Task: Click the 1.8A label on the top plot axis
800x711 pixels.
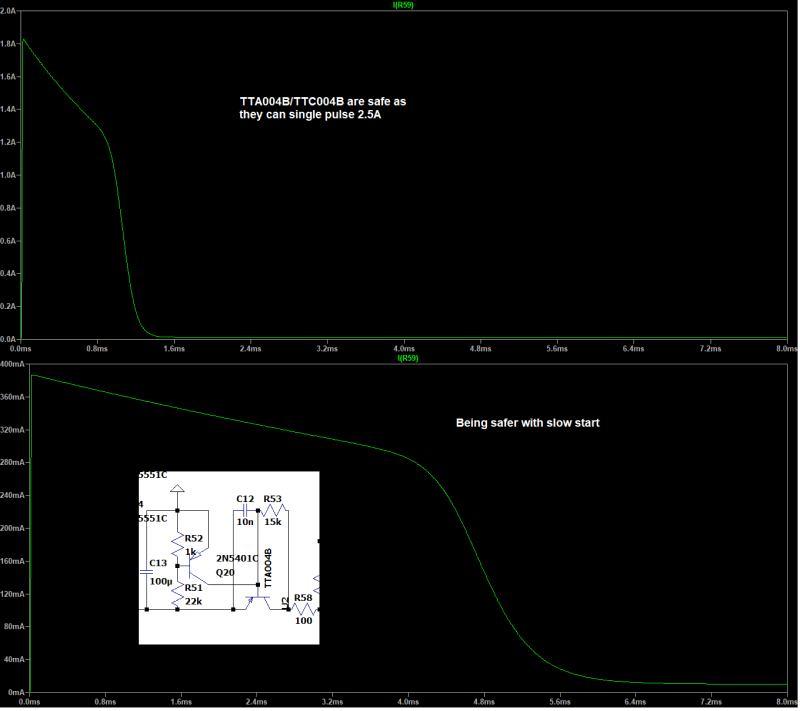Action: (8, 44)
